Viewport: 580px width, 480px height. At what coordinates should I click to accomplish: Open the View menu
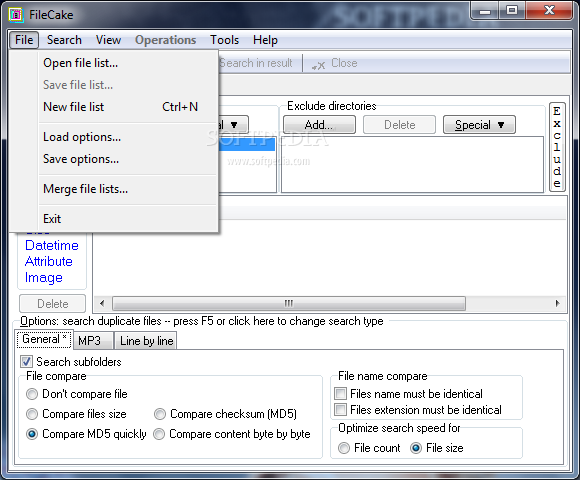108,40
